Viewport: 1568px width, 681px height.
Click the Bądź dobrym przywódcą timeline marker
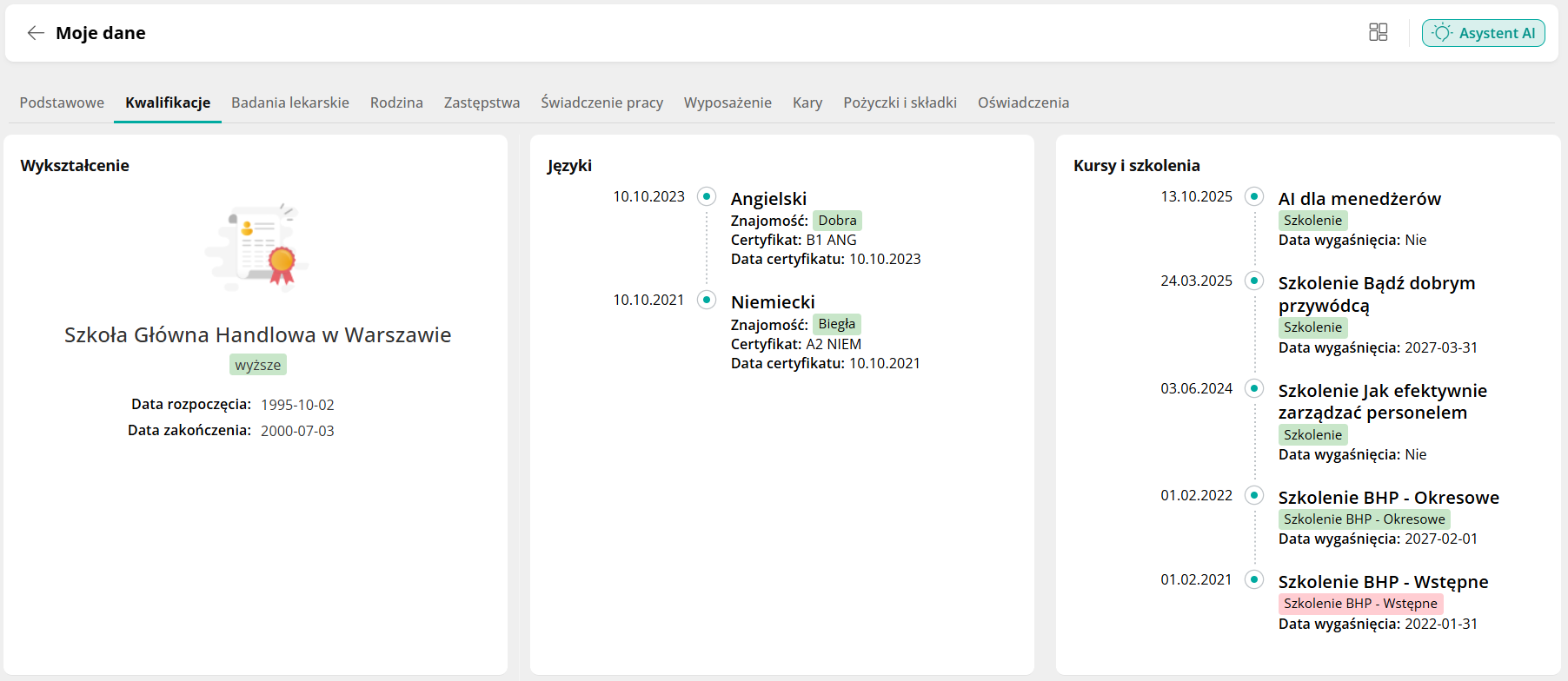[1254, 281]
